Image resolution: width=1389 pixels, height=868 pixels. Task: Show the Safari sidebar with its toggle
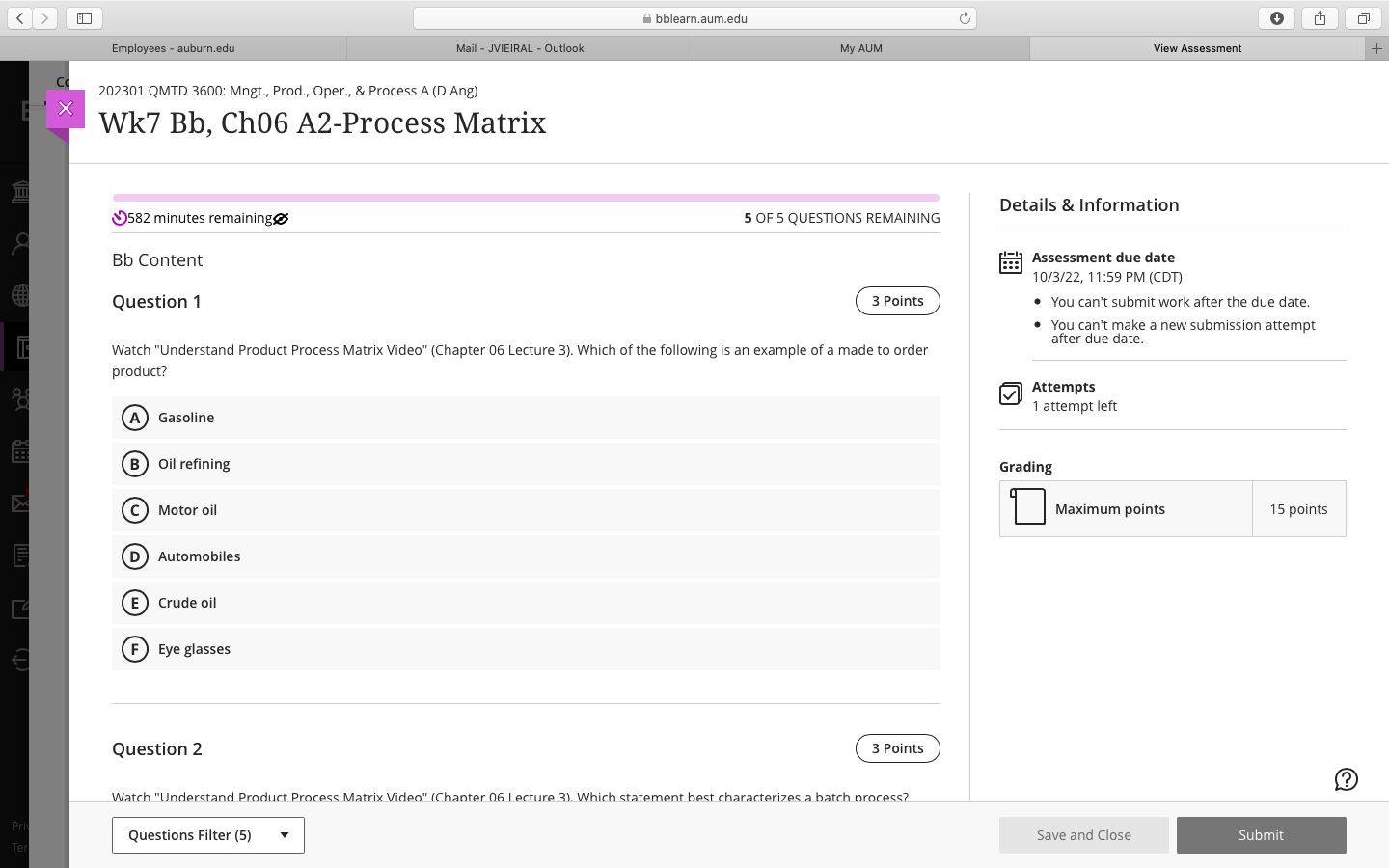point(84,17)
